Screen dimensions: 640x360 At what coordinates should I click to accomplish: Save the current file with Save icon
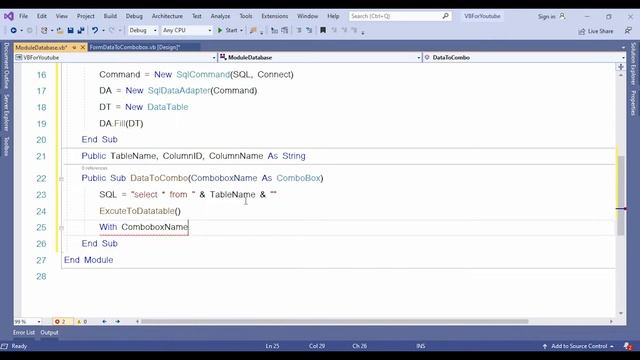70,31
